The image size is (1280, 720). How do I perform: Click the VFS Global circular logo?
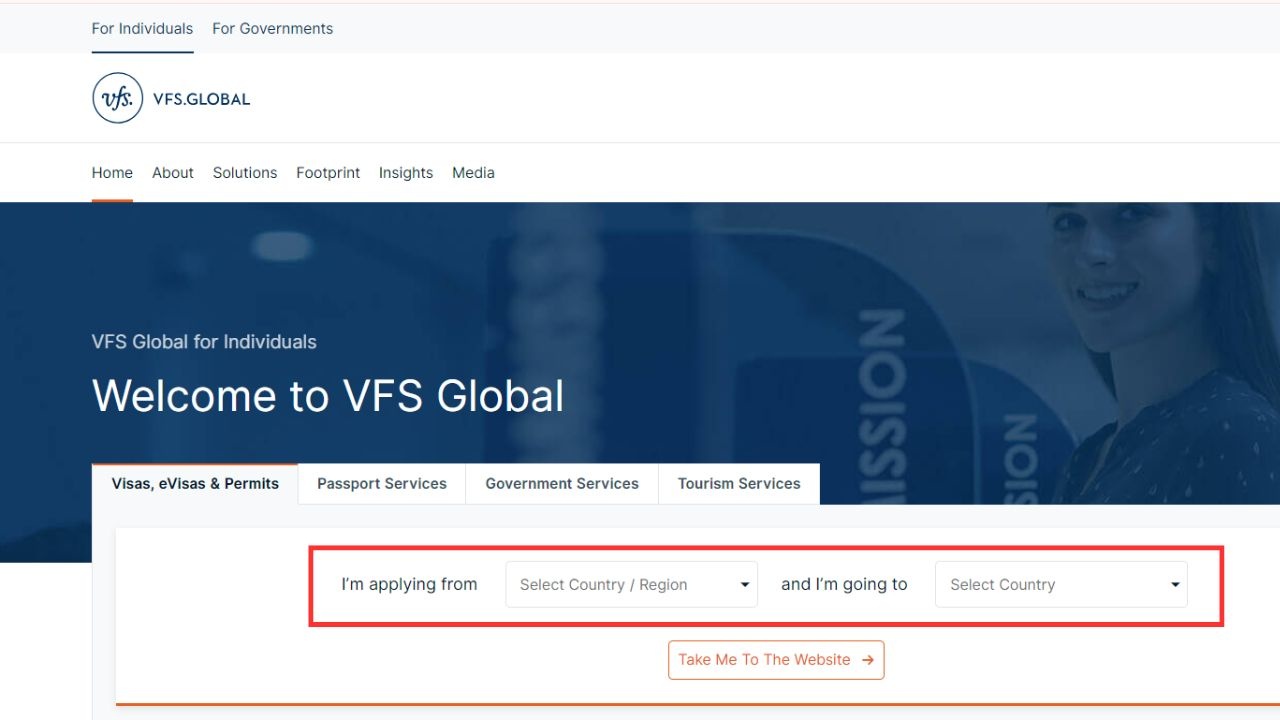pos(117,98)
